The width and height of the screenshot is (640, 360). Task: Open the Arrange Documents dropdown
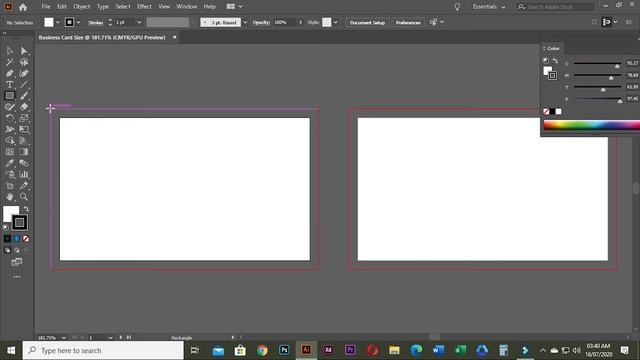[x=235, y=7]
